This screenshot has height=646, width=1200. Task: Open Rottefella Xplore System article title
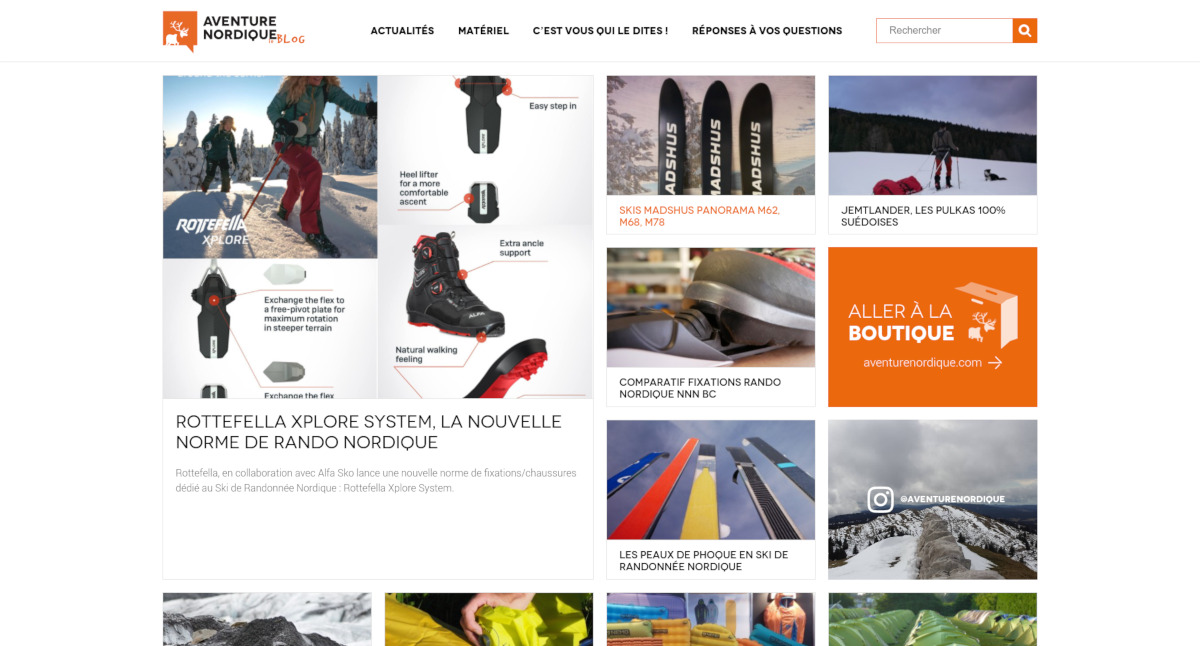click(x=369, y=432)
